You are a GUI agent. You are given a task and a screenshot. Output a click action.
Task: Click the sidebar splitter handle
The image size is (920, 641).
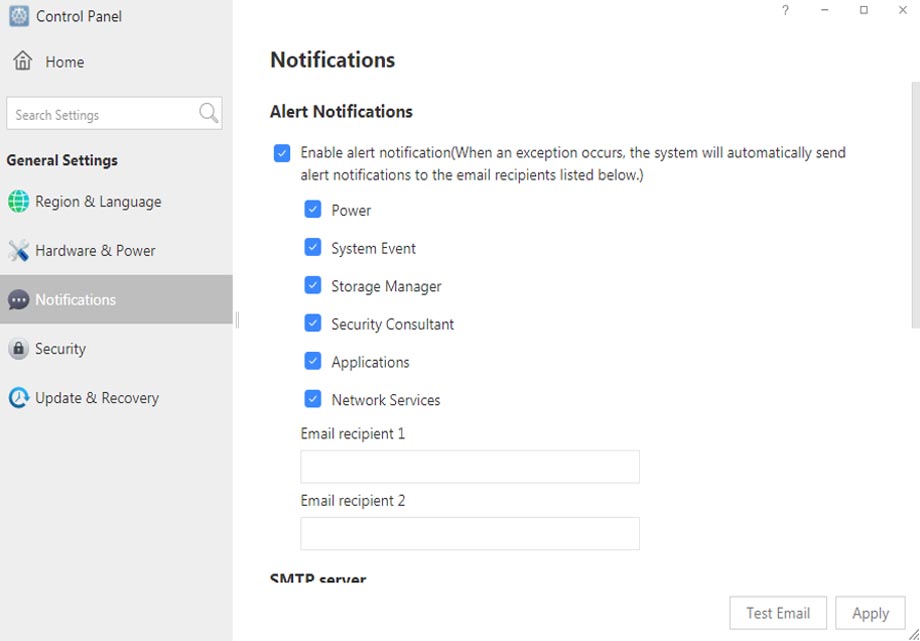point(237,320)
